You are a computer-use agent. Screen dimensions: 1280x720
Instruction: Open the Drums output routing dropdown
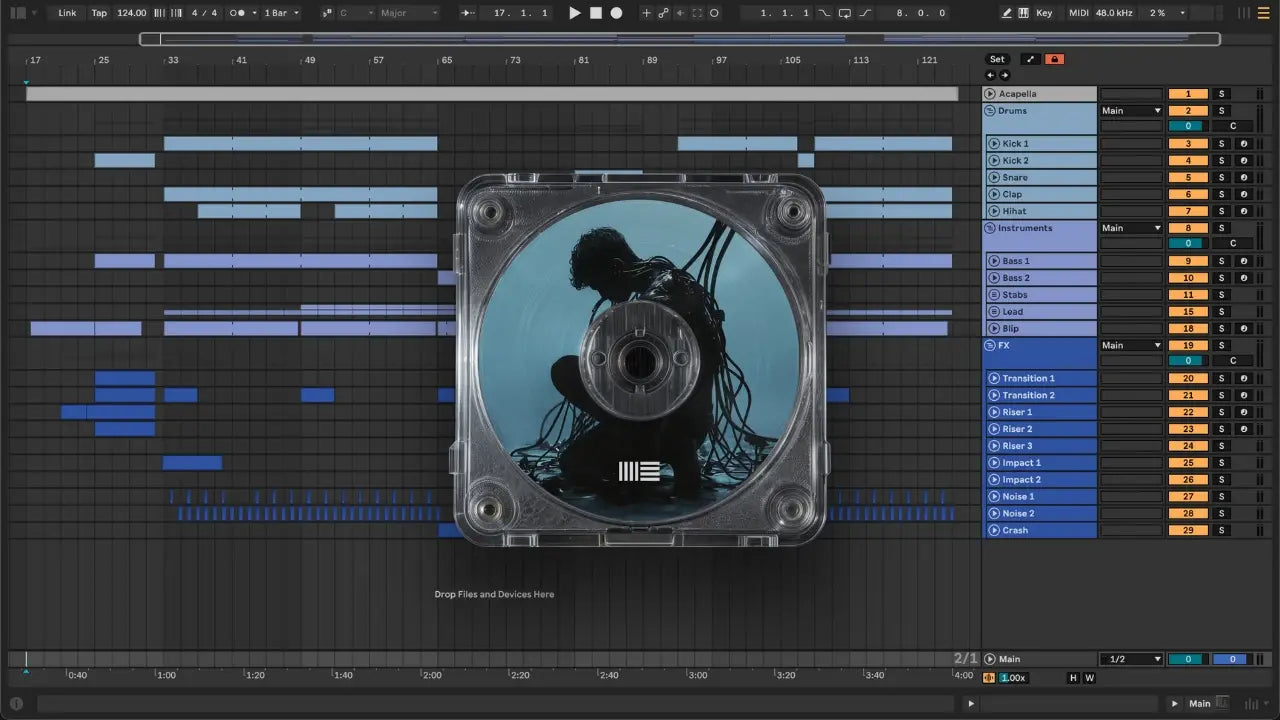pos(1131,111)
